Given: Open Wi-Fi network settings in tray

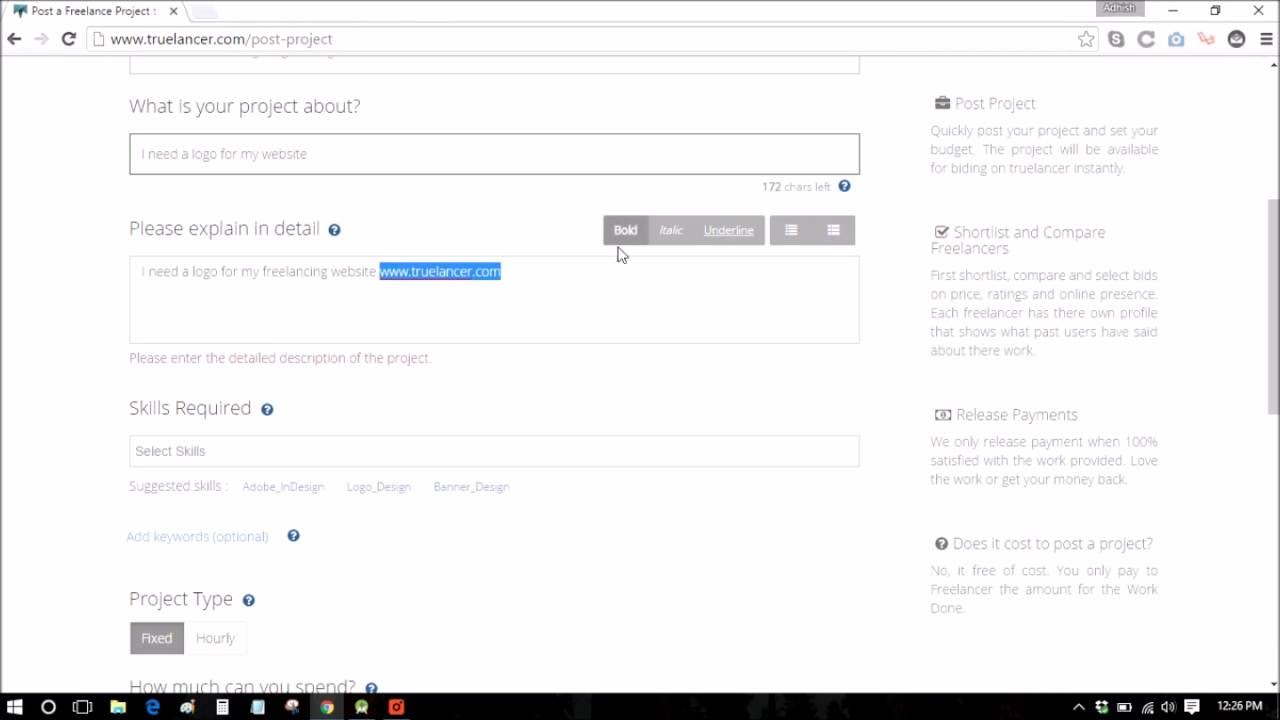Looking at the screenshot, I should (1147, 707).
